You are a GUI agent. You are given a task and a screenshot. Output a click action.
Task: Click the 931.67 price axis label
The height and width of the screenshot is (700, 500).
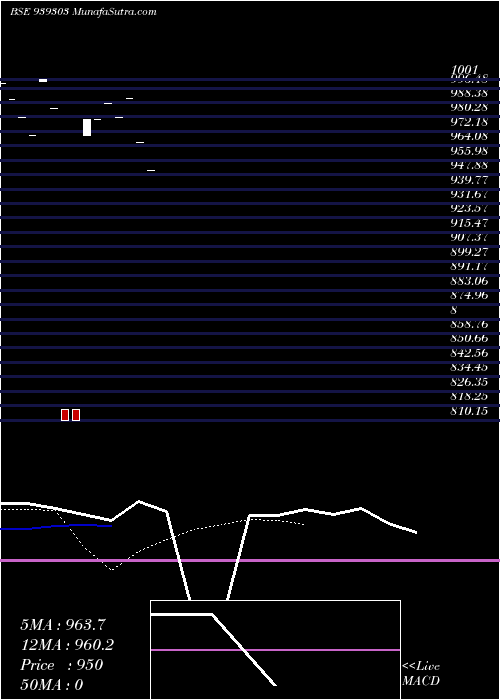469,194
